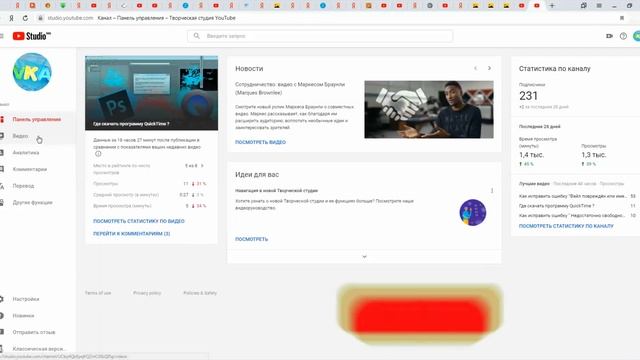
Task: Click the Новости card heading
Action: [x=249, y=69]
